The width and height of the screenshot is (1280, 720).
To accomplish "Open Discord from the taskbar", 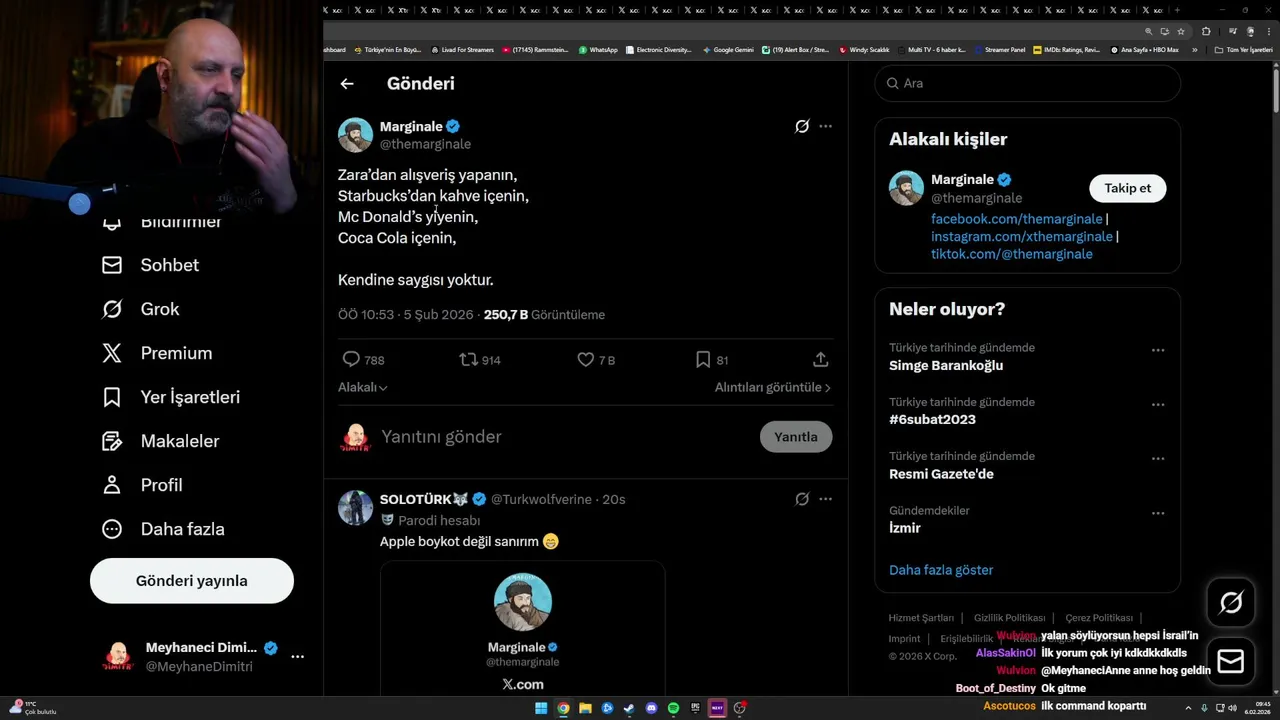I will click(x=651, y=708).
